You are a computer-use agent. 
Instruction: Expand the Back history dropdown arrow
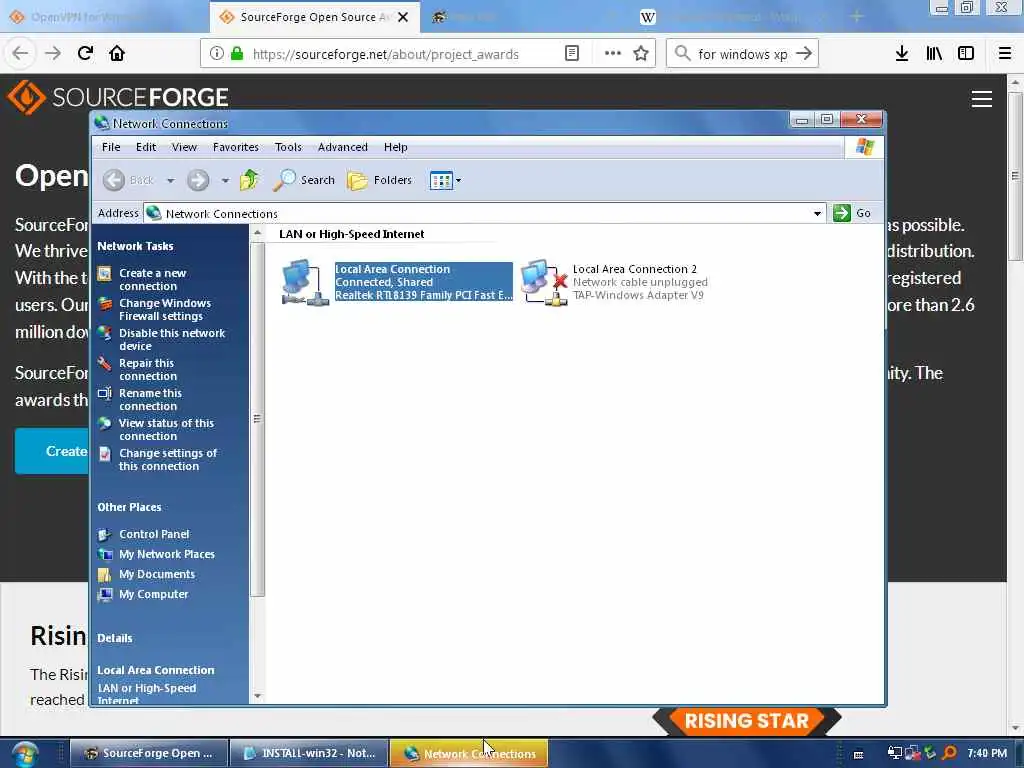(170, 180)
